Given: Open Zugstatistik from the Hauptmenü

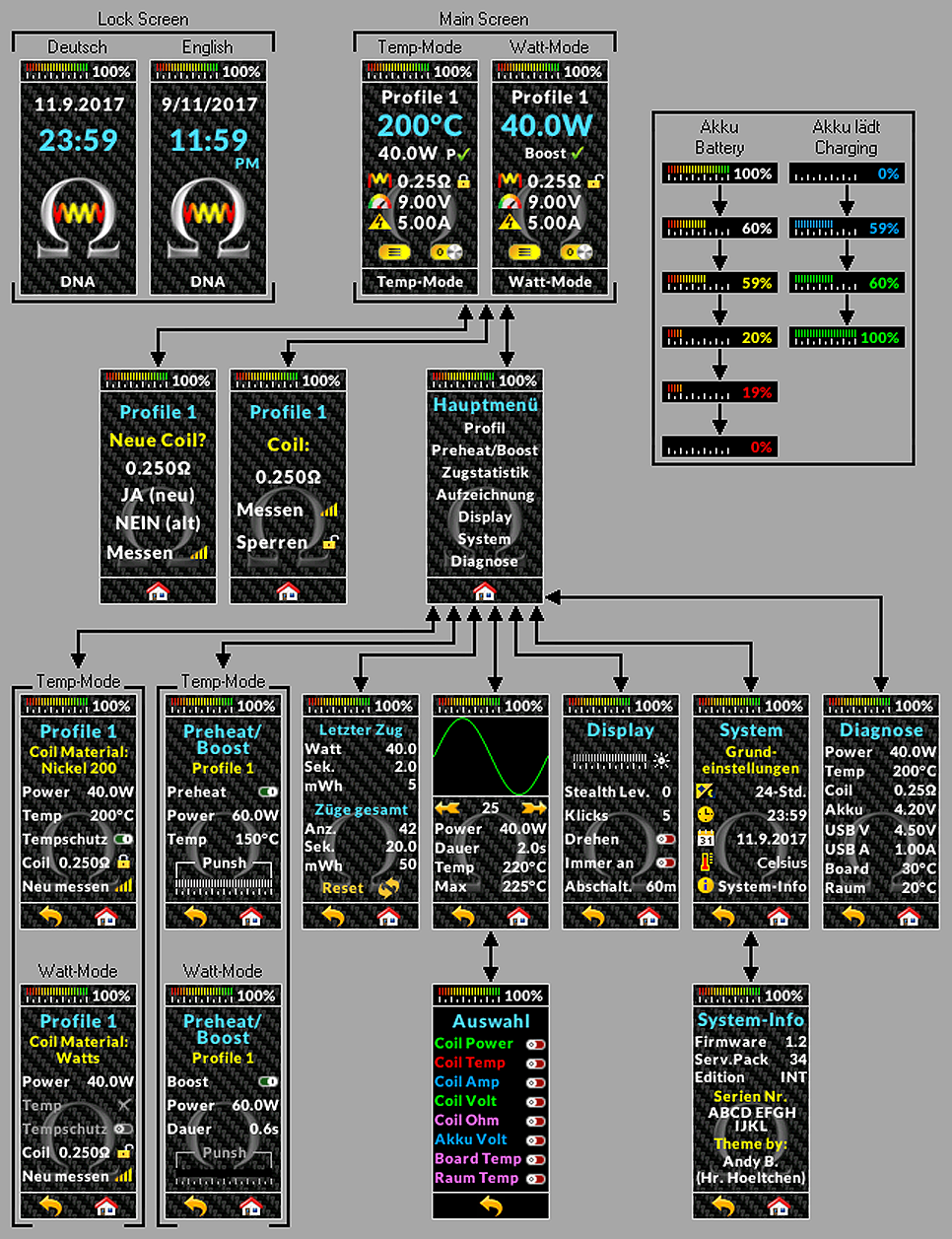Looking at the screenshot, I should [485, 472].
